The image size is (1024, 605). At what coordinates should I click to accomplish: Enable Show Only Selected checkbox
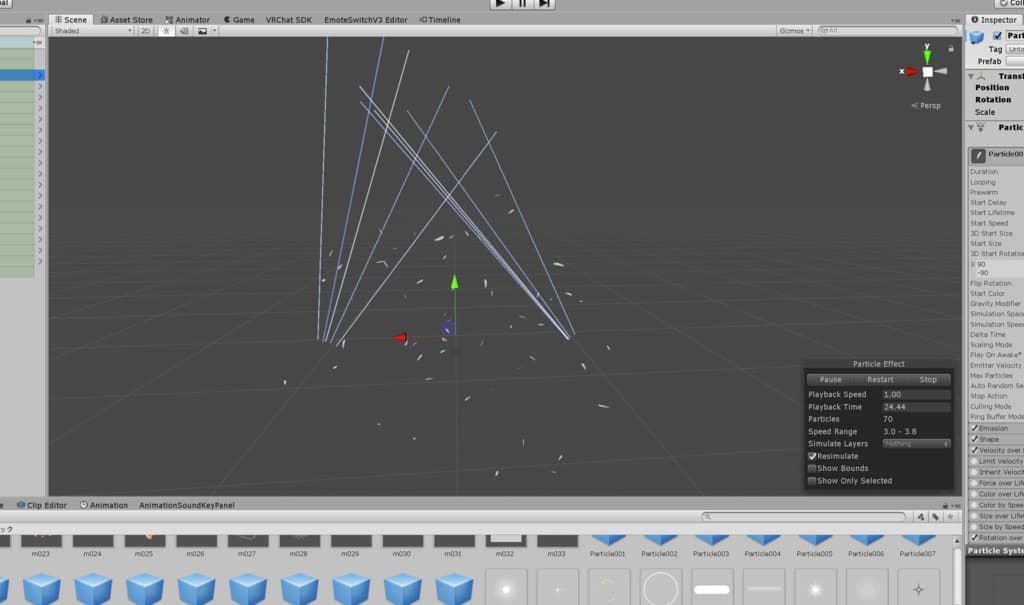tap(812, 481)
